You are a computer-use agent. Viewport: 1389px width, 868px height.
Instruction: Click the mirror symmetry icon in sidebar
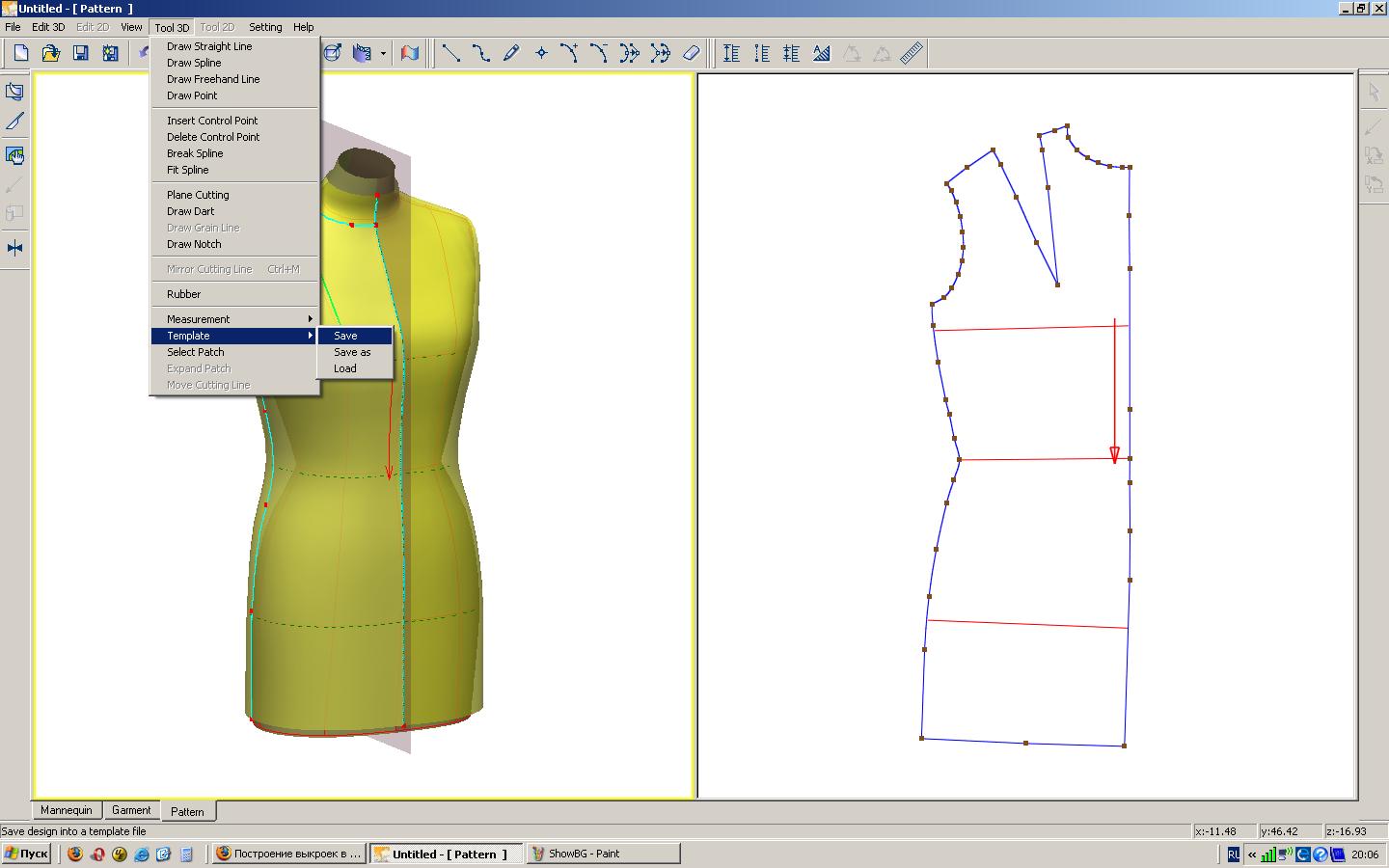[x=14, y=248]
